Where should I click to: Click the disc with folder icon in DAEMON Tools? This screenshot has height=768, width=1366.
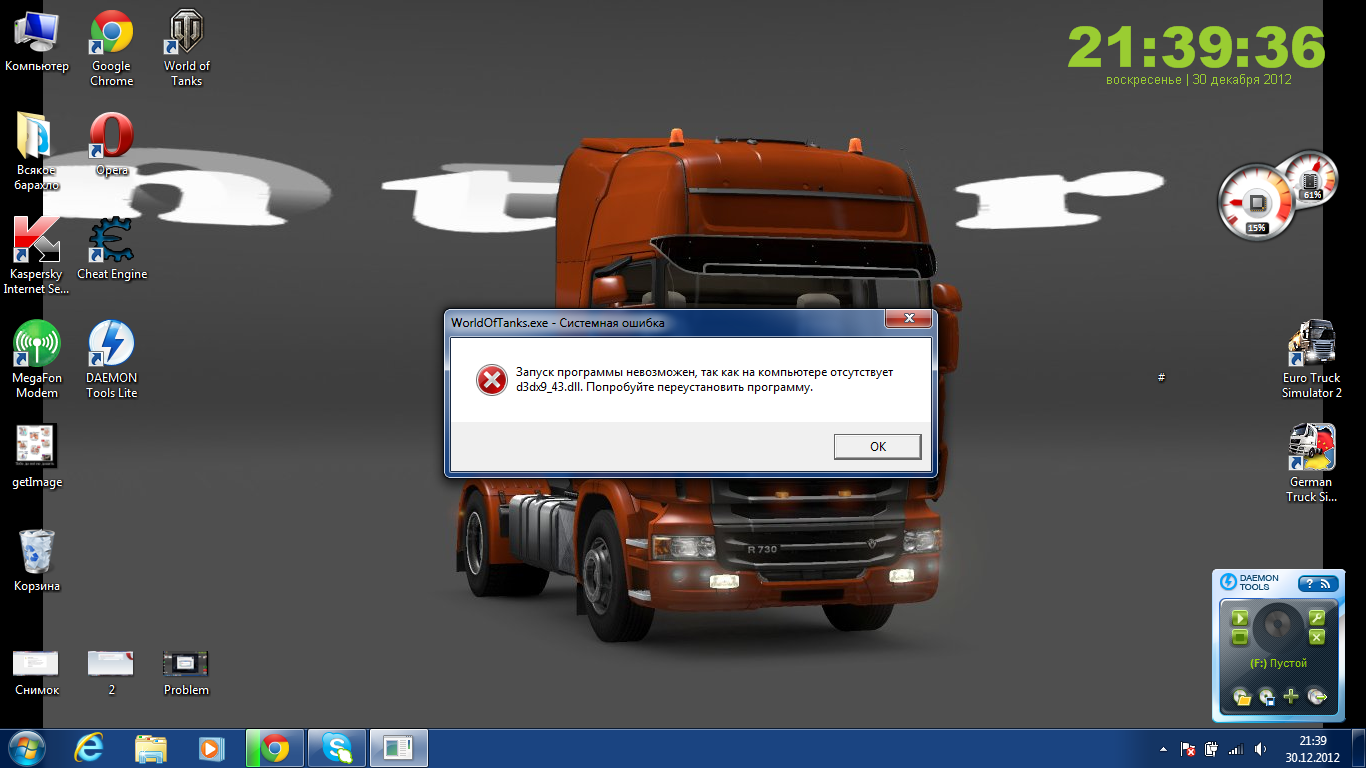(x=1242, y=697)
